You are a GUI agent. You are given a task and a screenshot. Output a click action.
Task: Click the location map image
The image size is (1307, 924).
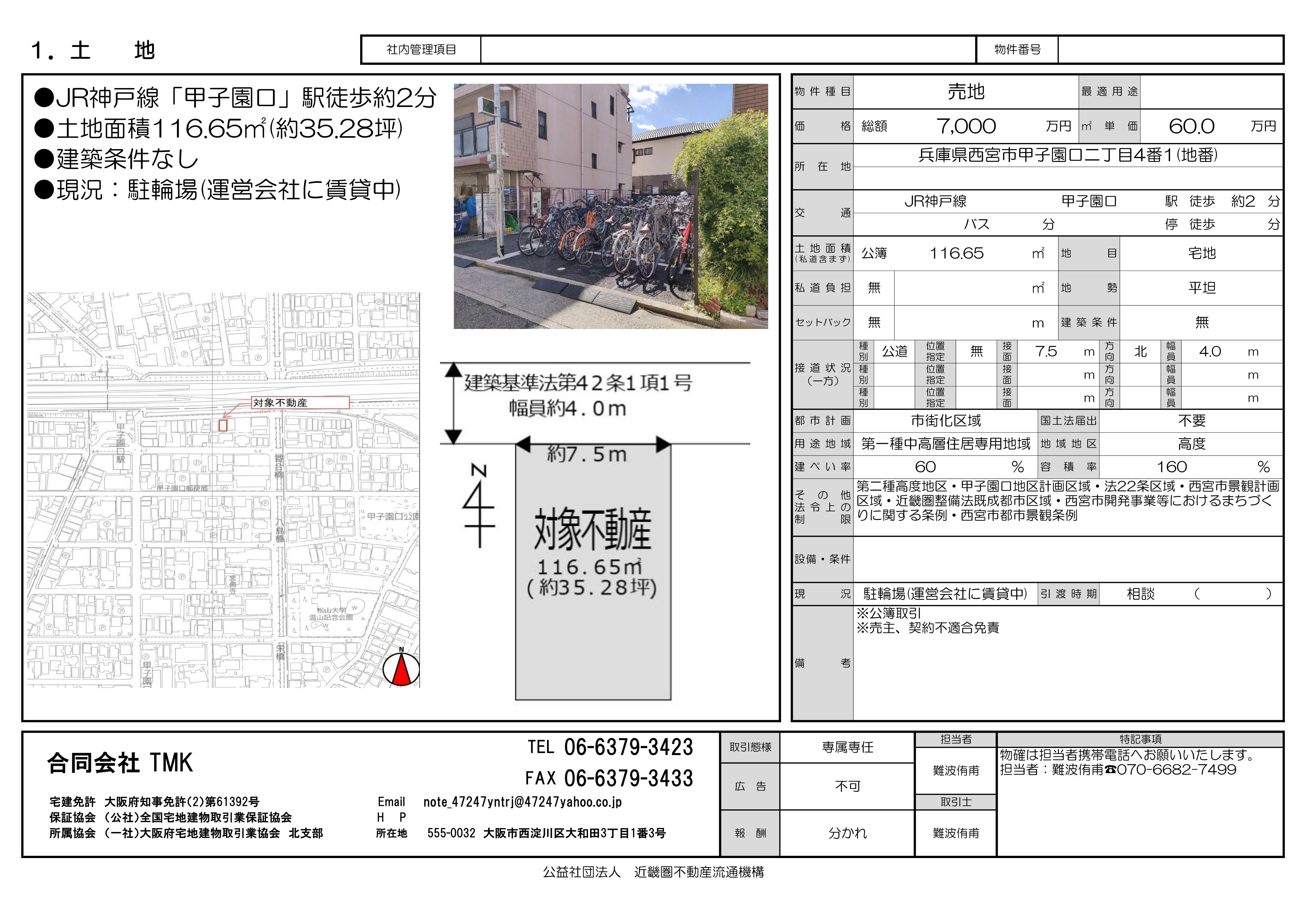click(223, 490)
